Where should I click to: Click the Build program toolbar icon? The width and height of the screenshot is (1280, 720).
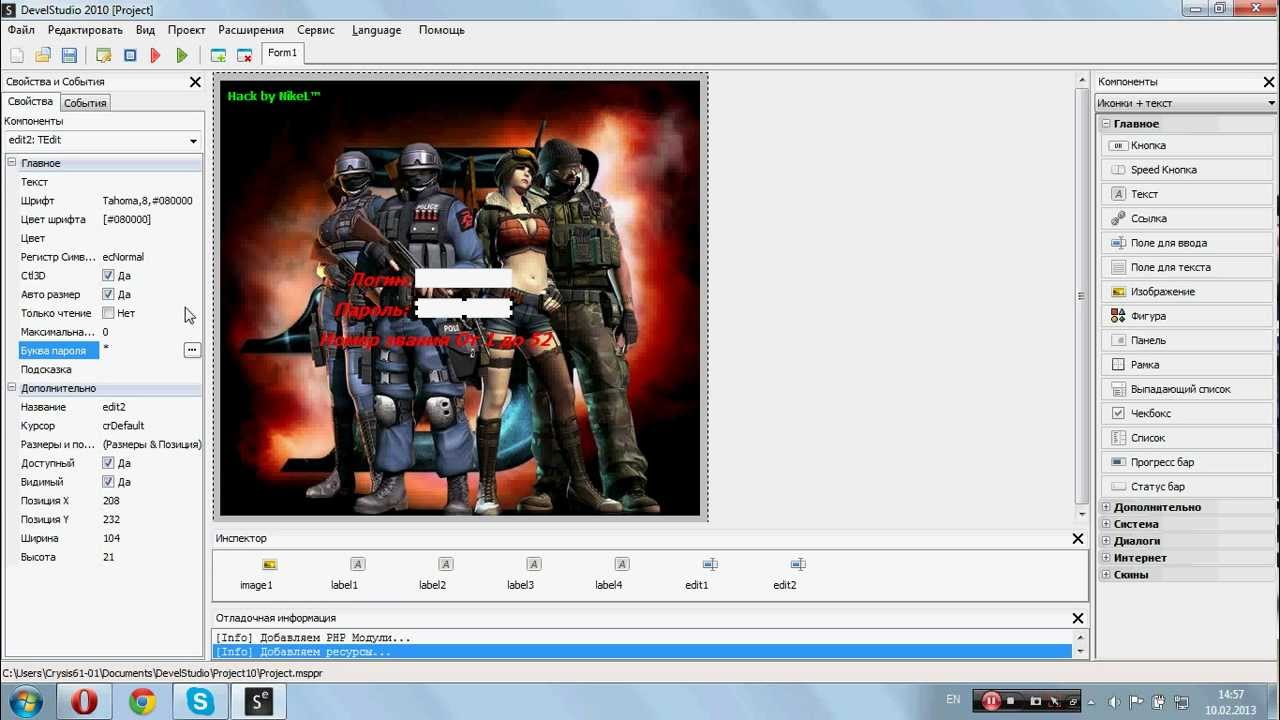coord(103,55)
